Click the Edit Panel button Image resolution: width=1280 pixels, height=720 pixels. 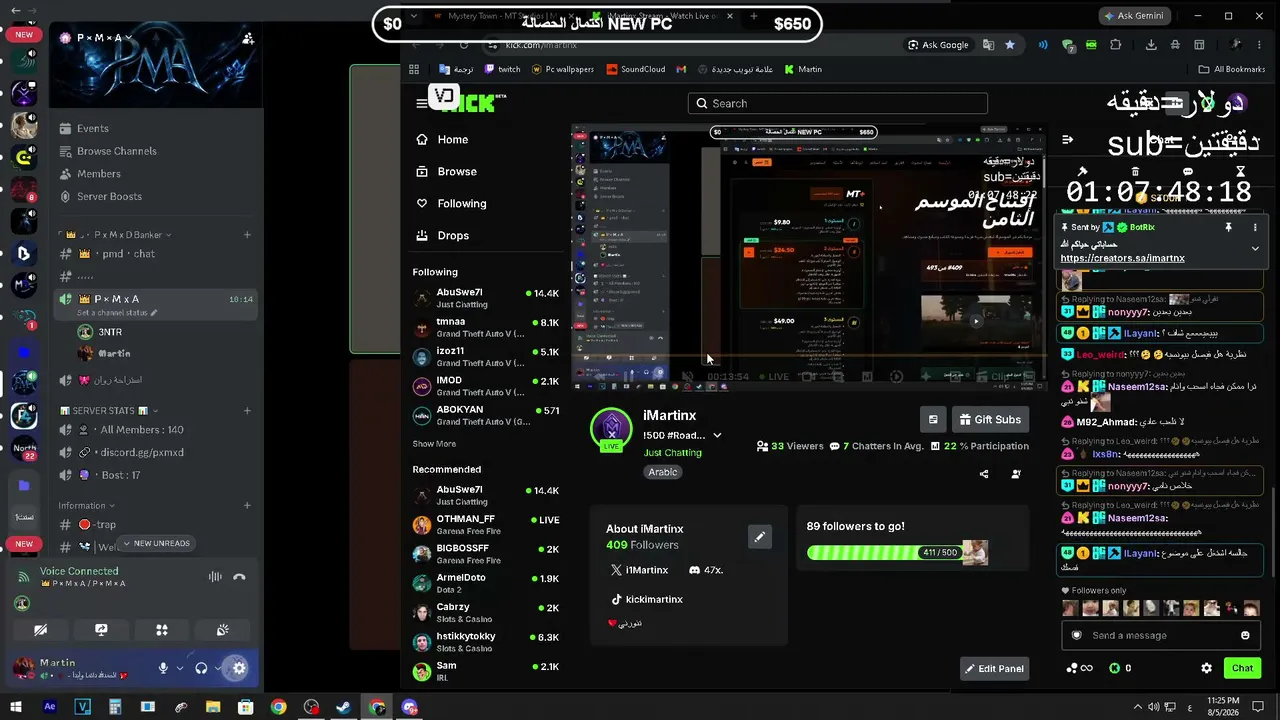[994, 669]
